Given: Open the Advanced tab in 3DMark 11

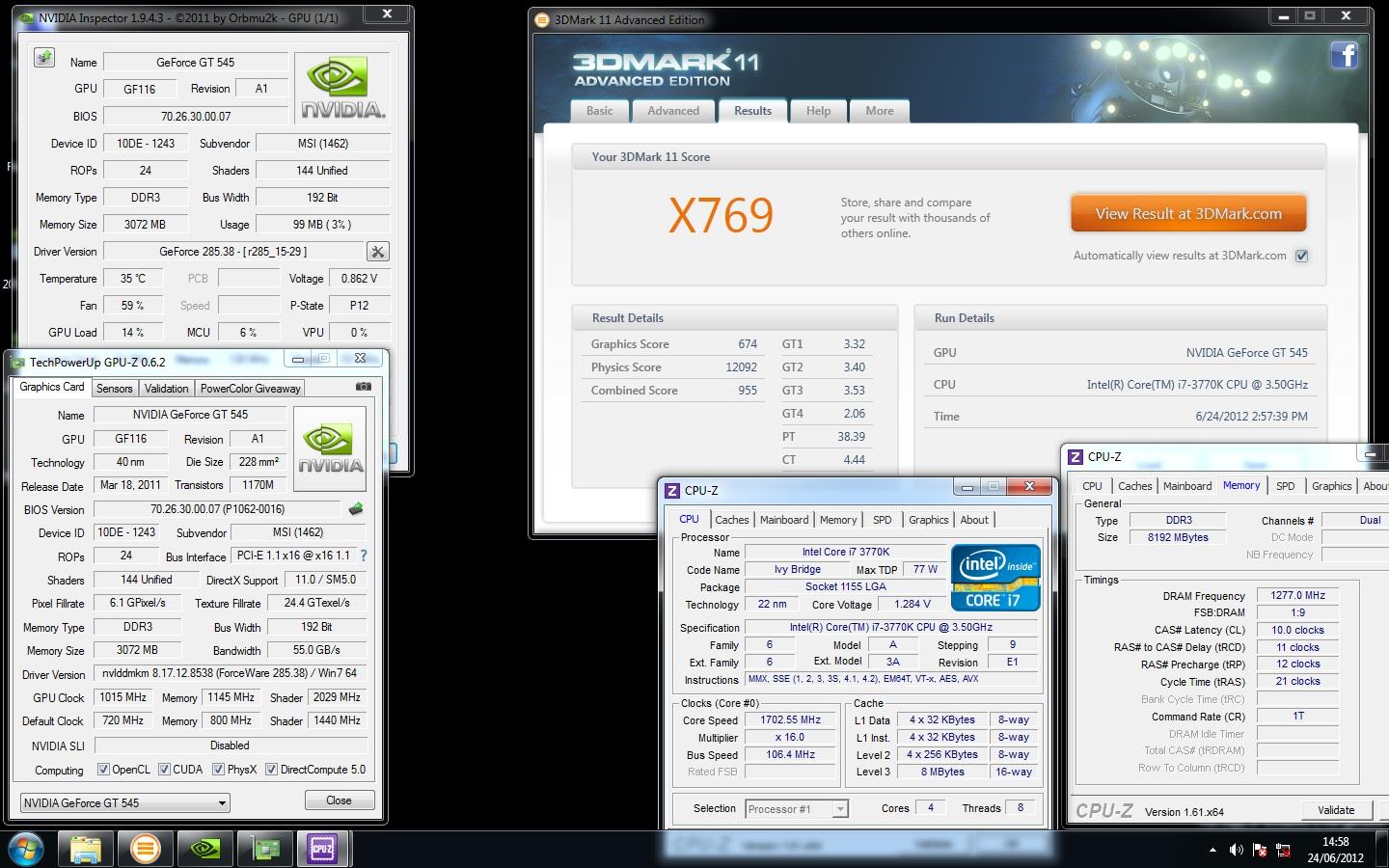Looking at the screenshot, I should pos(673,111).
